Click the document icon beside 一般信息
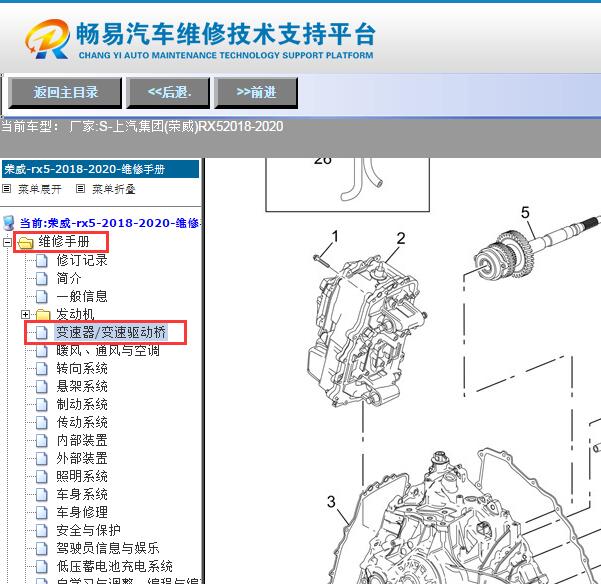Screen dimensions: 601x584 (42, 297)
